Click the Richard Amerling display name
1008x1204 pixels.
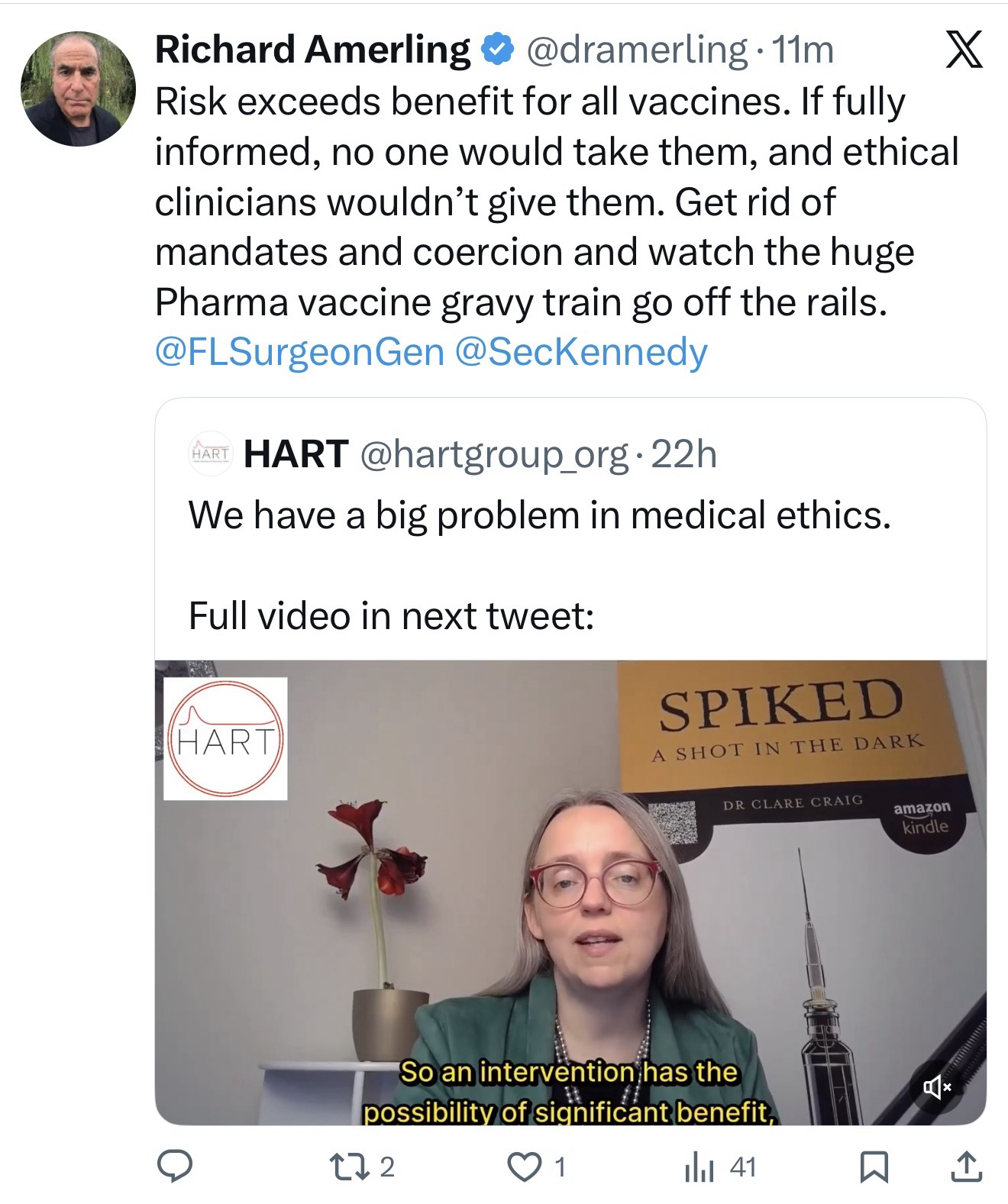click(312, 50)
